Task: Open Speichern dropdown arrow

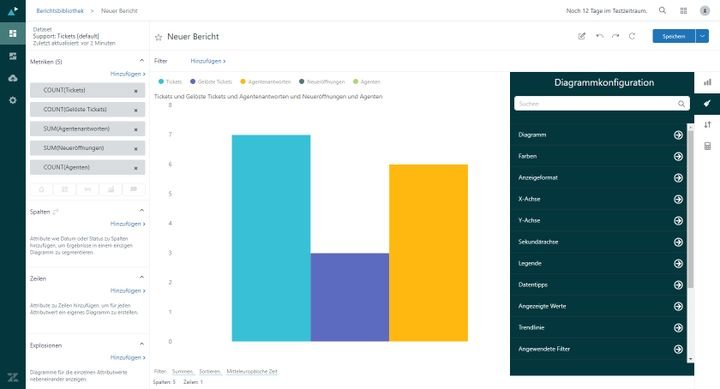Action: (702, 36)
